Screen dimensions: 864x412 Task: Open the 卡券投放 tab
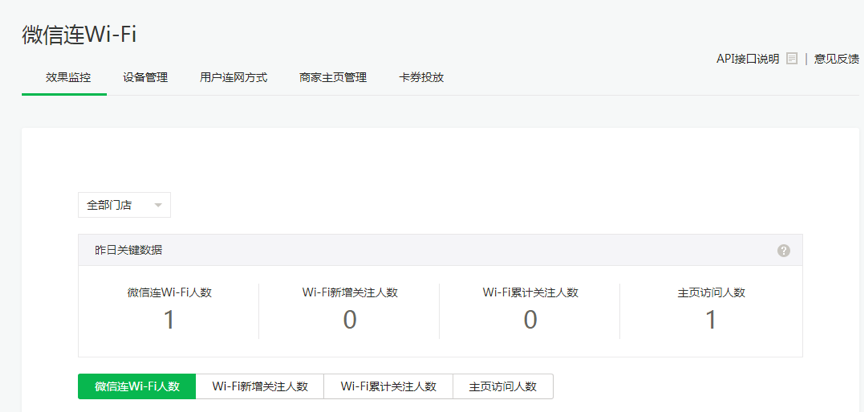[421, 77]
